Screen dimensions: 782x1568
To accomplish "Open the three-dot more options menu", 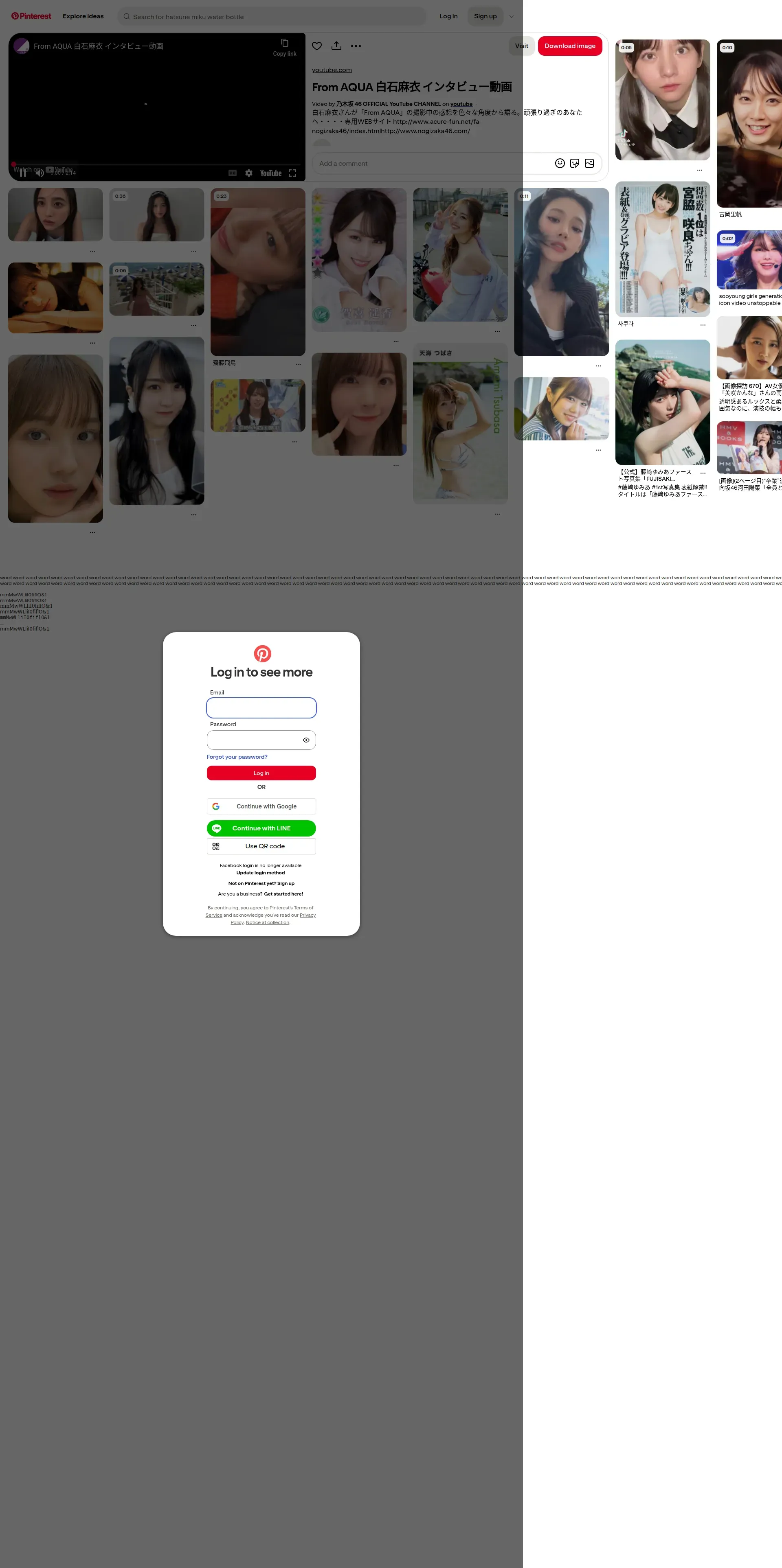I will point(356,46).
